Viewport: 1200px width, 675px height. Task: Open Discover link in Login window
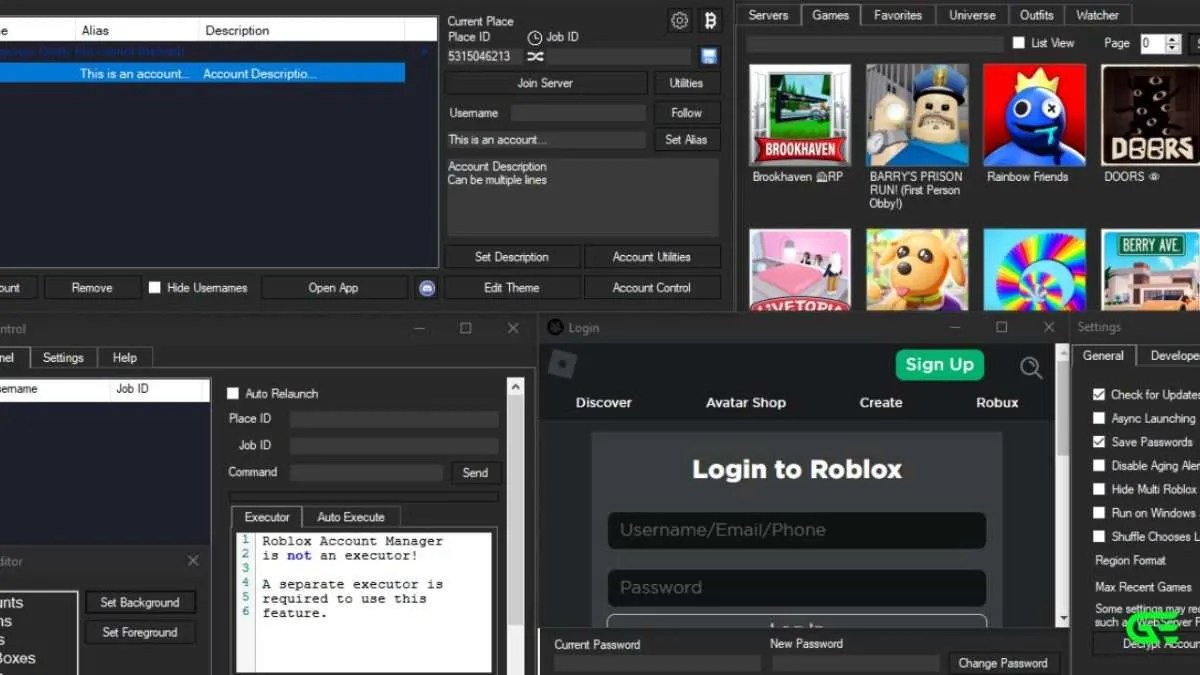click(604, 402)
